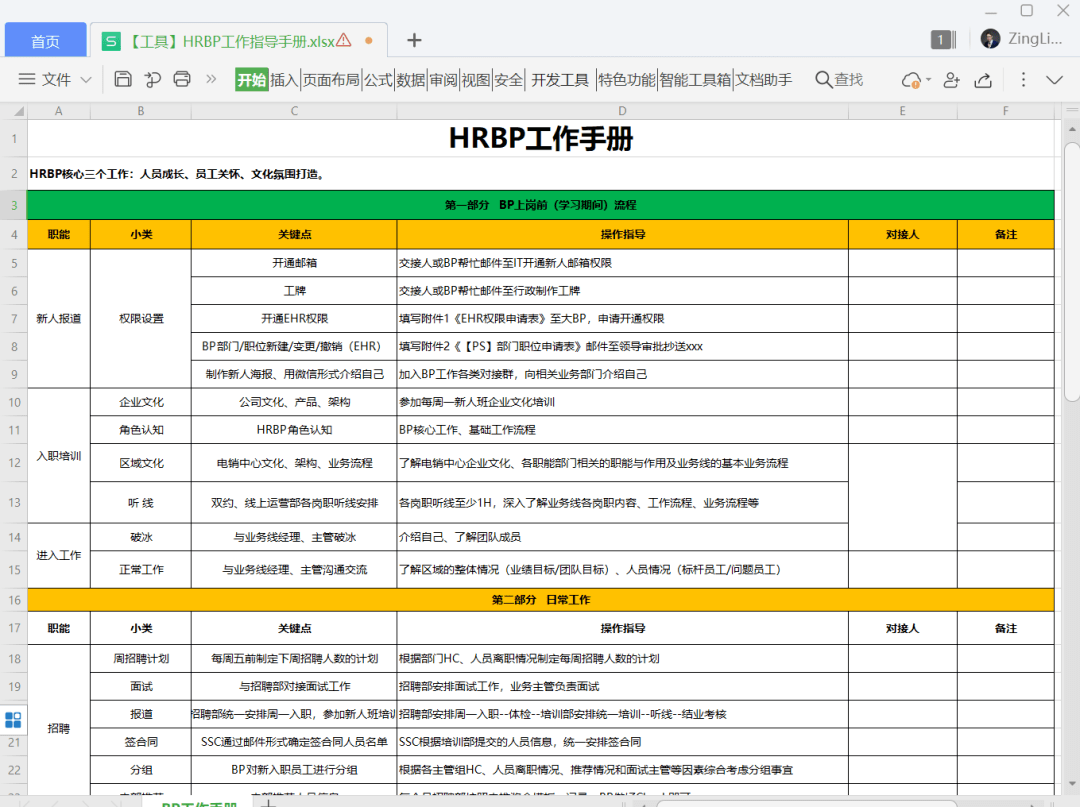Invite a collaborator with the add-person icon

point(950,80)
